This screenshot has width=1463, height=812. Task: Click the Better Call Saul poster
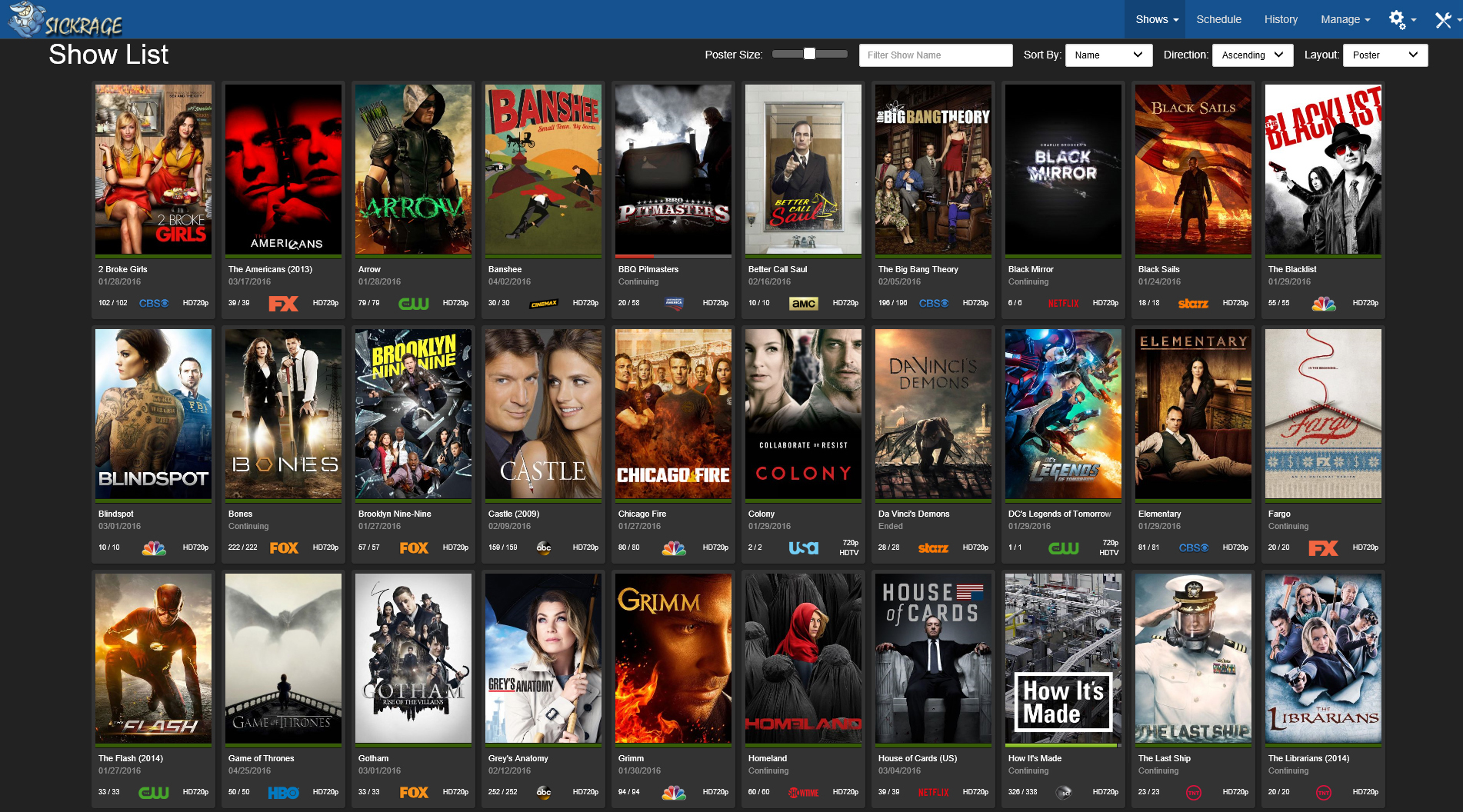pyautogui.click(x=803, y=169)
